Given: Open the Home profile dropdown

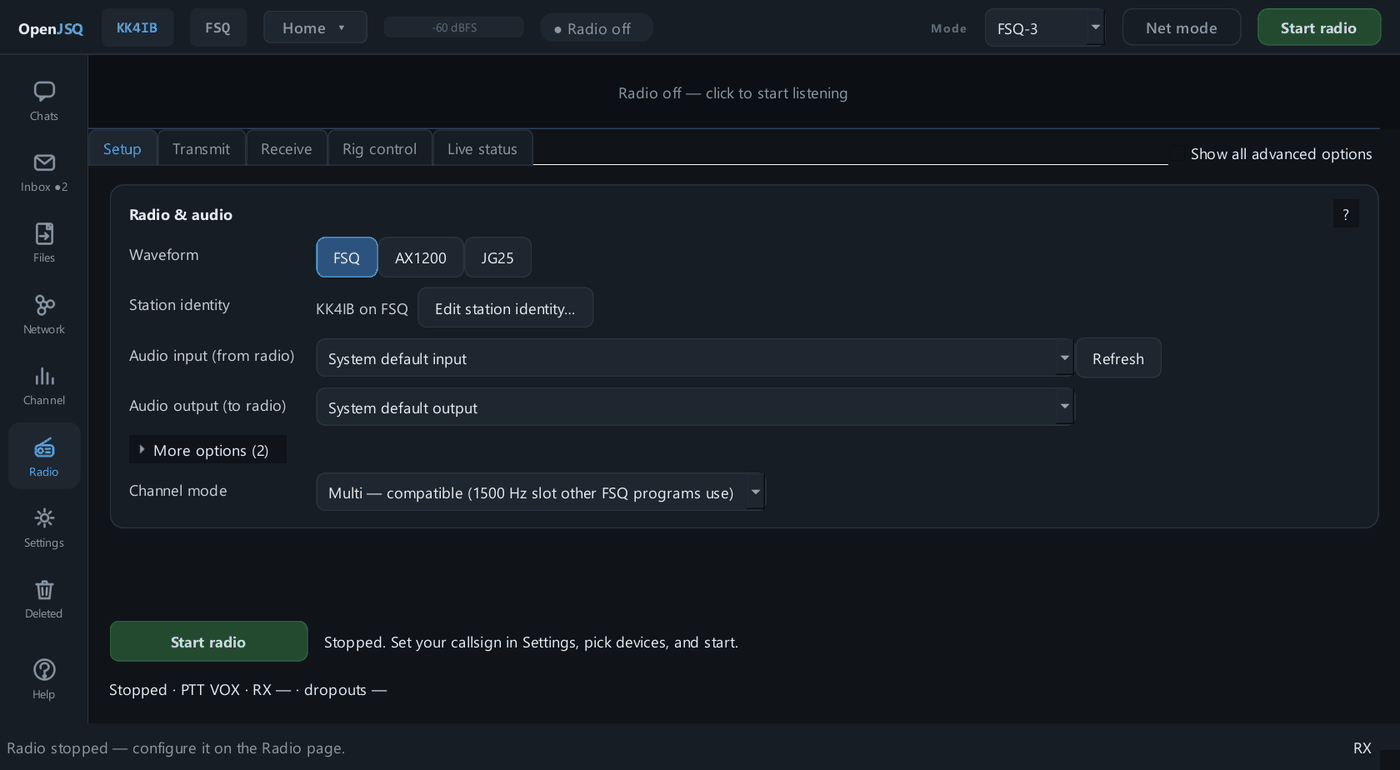Looking at the screenshot, I should coord(315,27).
